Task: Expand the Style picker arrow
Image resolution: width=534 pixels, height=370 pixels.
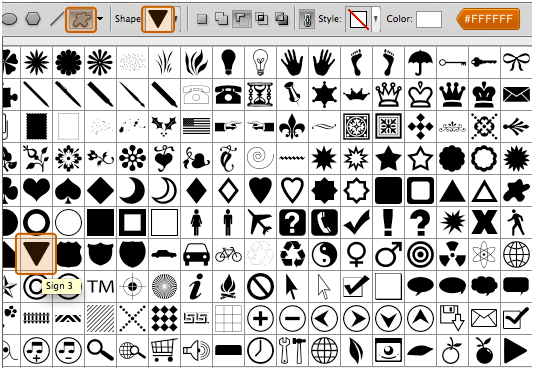Action: click(x=376, y=19)
